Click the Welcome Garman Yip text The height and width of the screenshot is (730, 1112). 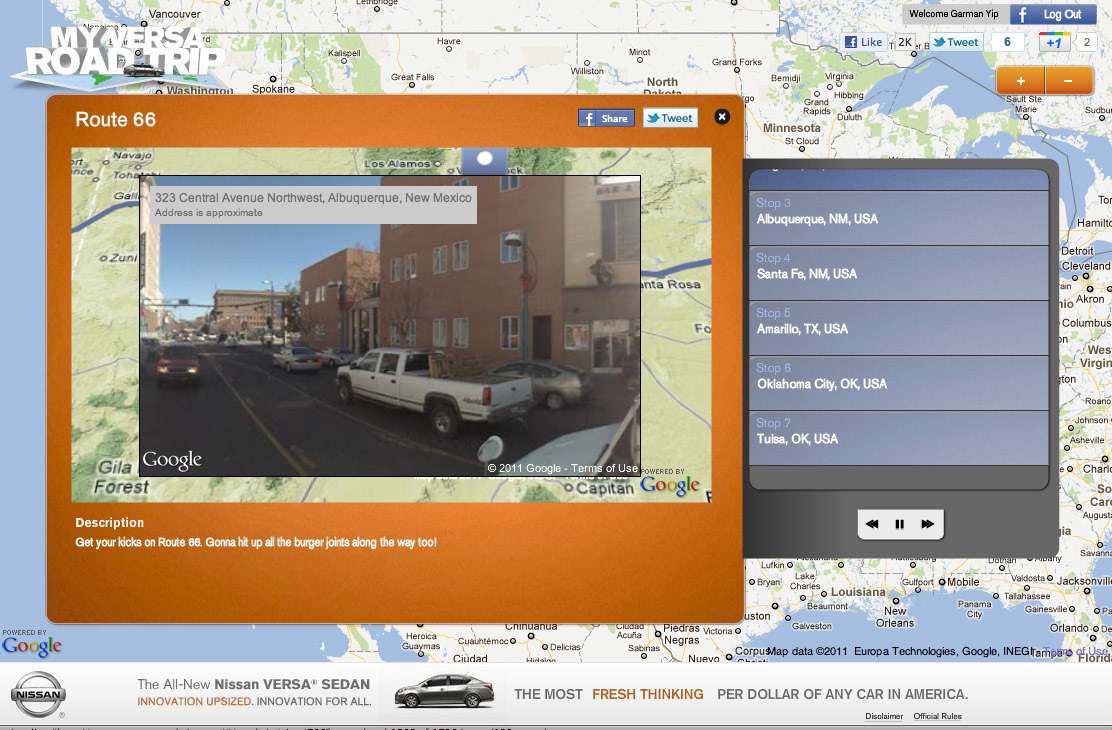(x=954, y=14)
